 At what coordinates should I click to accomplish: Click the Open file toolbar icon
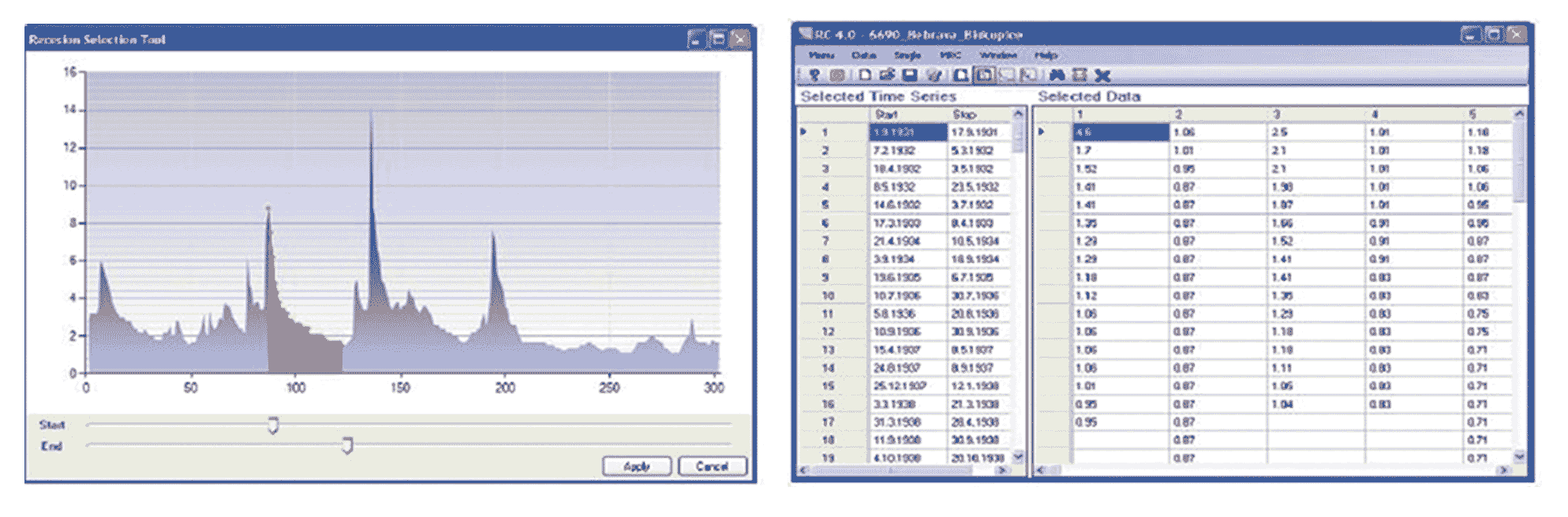tap(887, 75)
